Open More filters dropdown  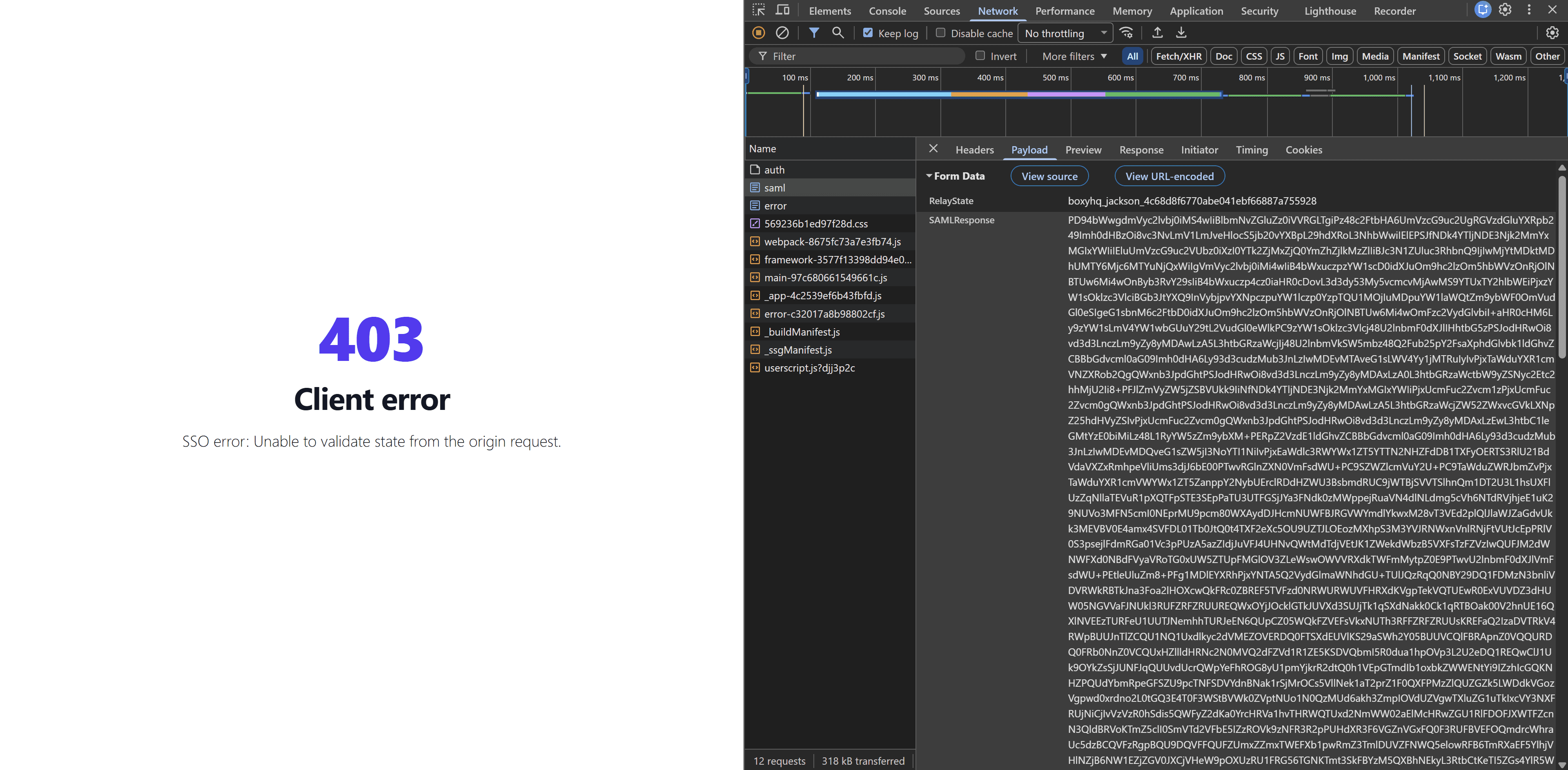pos(1074,56)
